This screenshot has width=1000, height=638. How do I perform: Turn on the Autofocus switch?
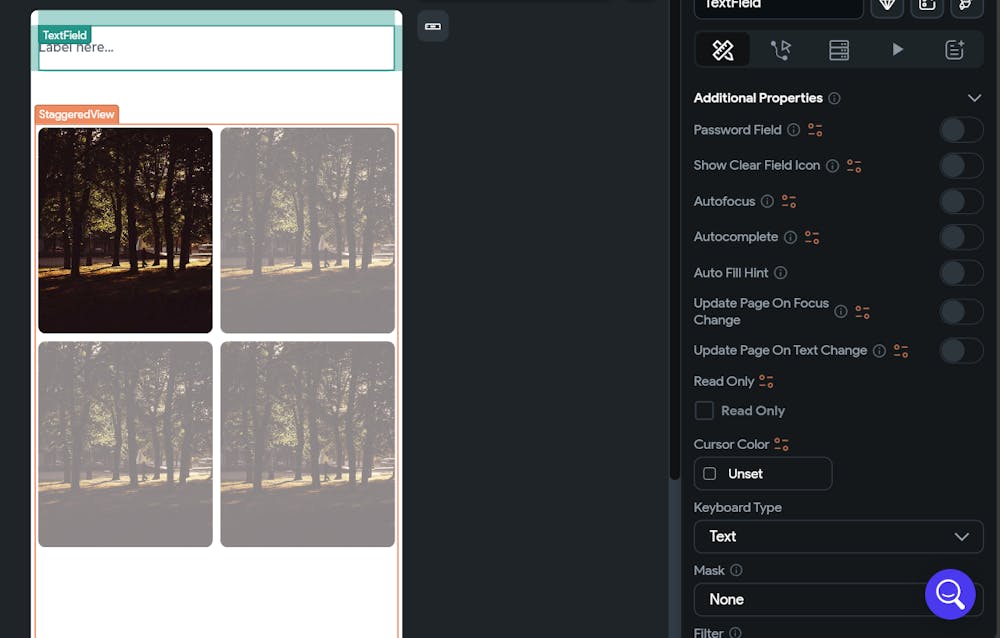(962, 202)
